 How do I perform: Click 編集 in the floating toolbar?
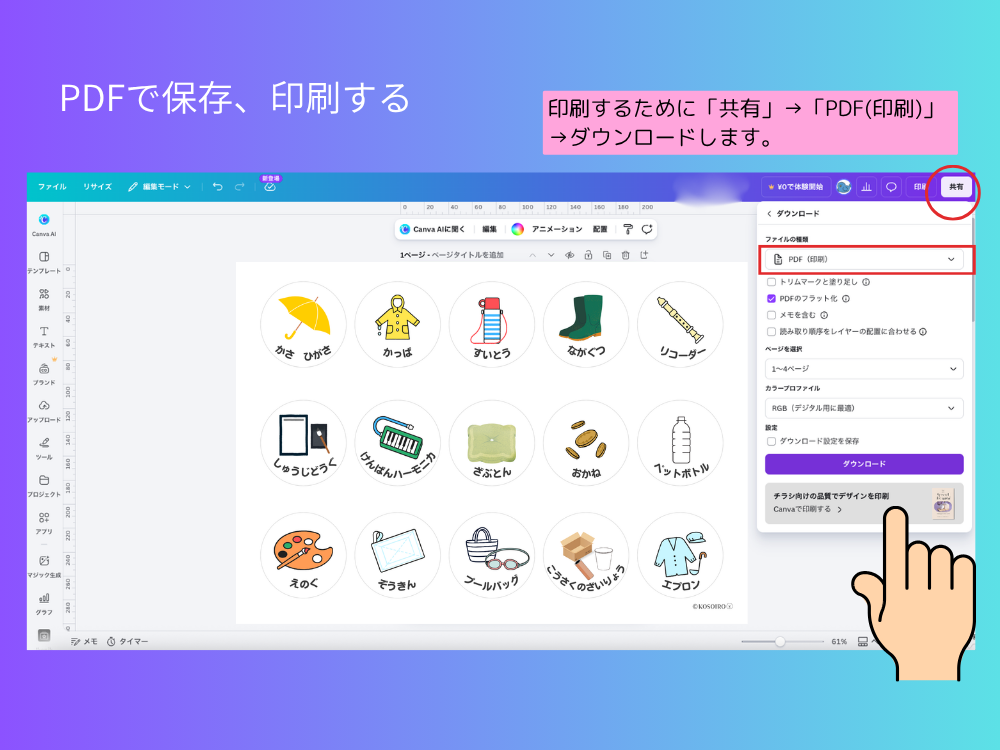[x=489, y=229]
